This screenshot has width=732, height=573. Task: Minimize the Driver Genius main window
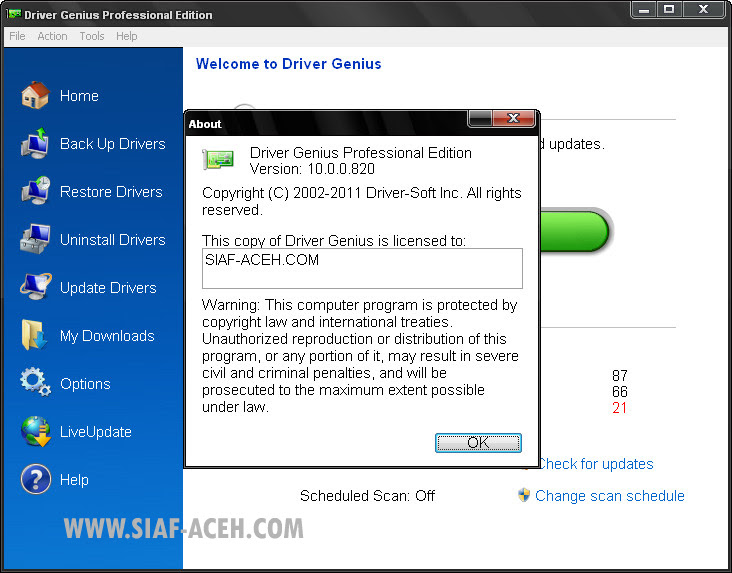click(644, 9)
